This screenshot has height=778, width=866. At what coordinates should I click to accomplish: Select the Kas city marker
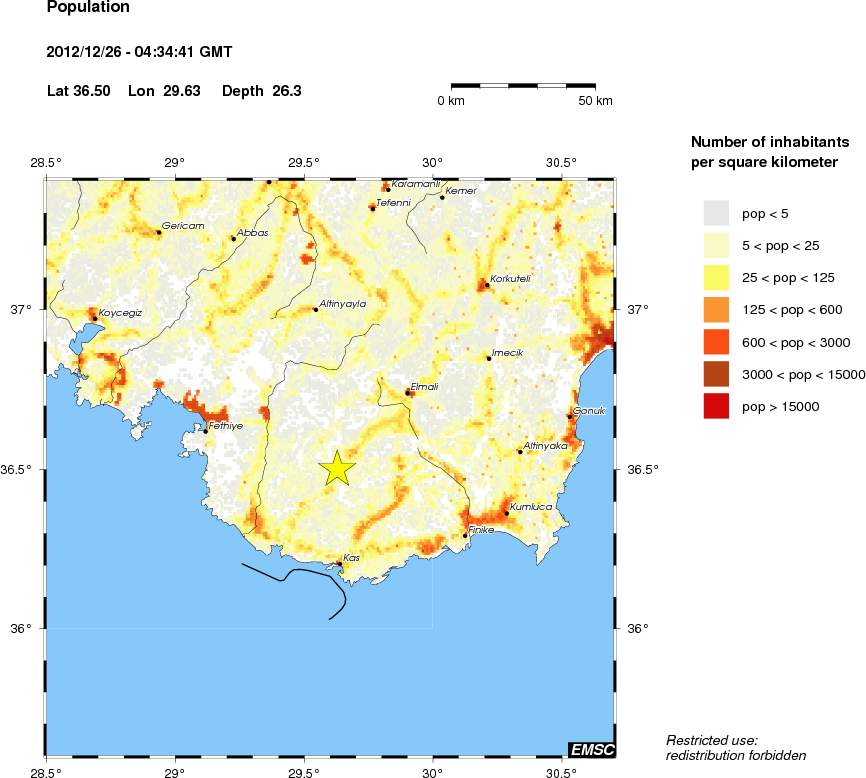pyautogui.click(x=339, y=564)
